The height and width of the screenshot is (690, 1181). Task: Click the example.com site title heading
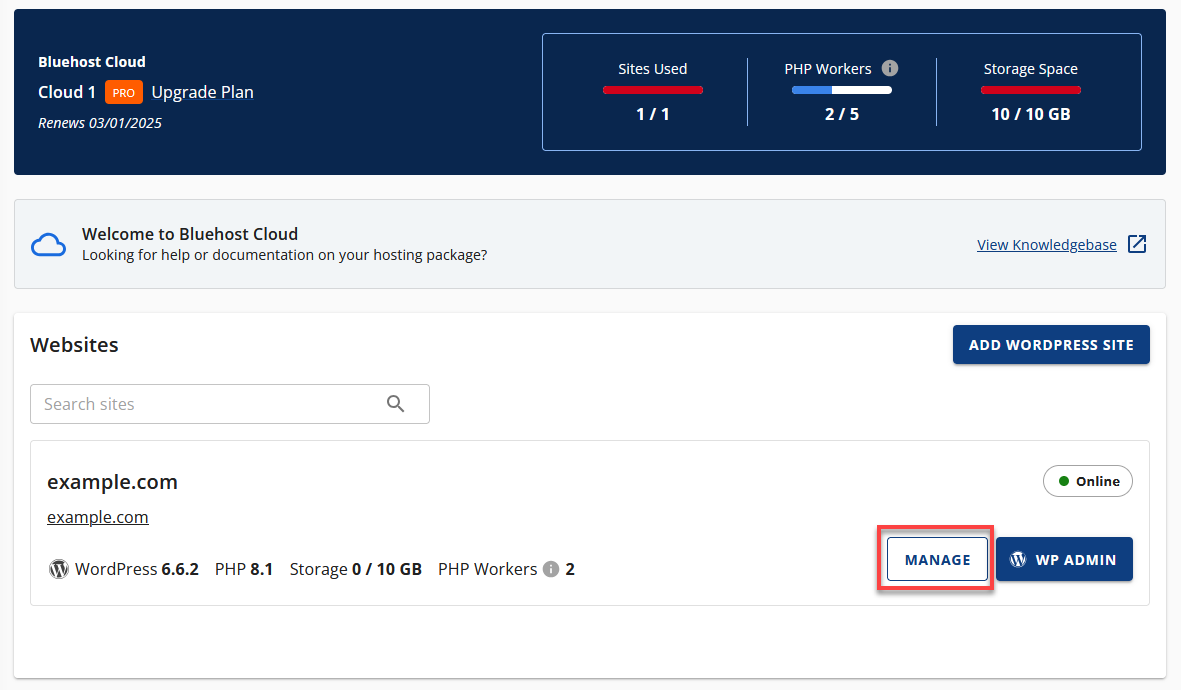[x=112, y=481]
